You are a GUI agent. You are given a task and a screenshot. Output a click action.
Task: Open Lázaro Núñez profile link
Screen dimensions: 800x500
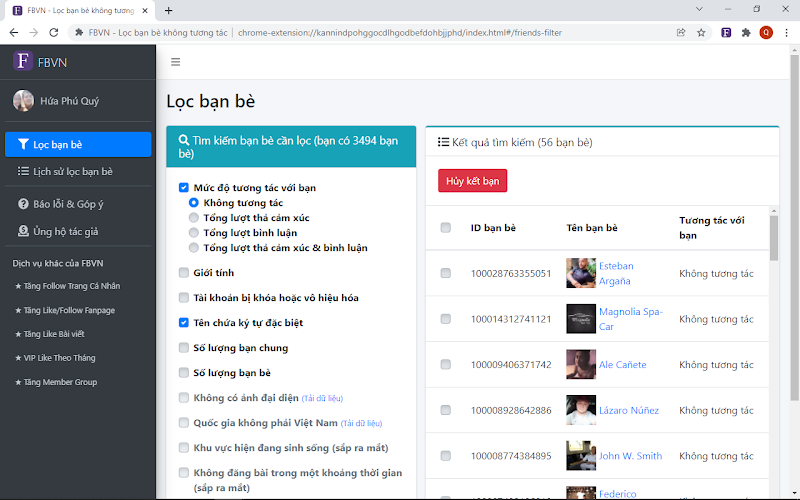pyautogui.click(x=629, y=410)
